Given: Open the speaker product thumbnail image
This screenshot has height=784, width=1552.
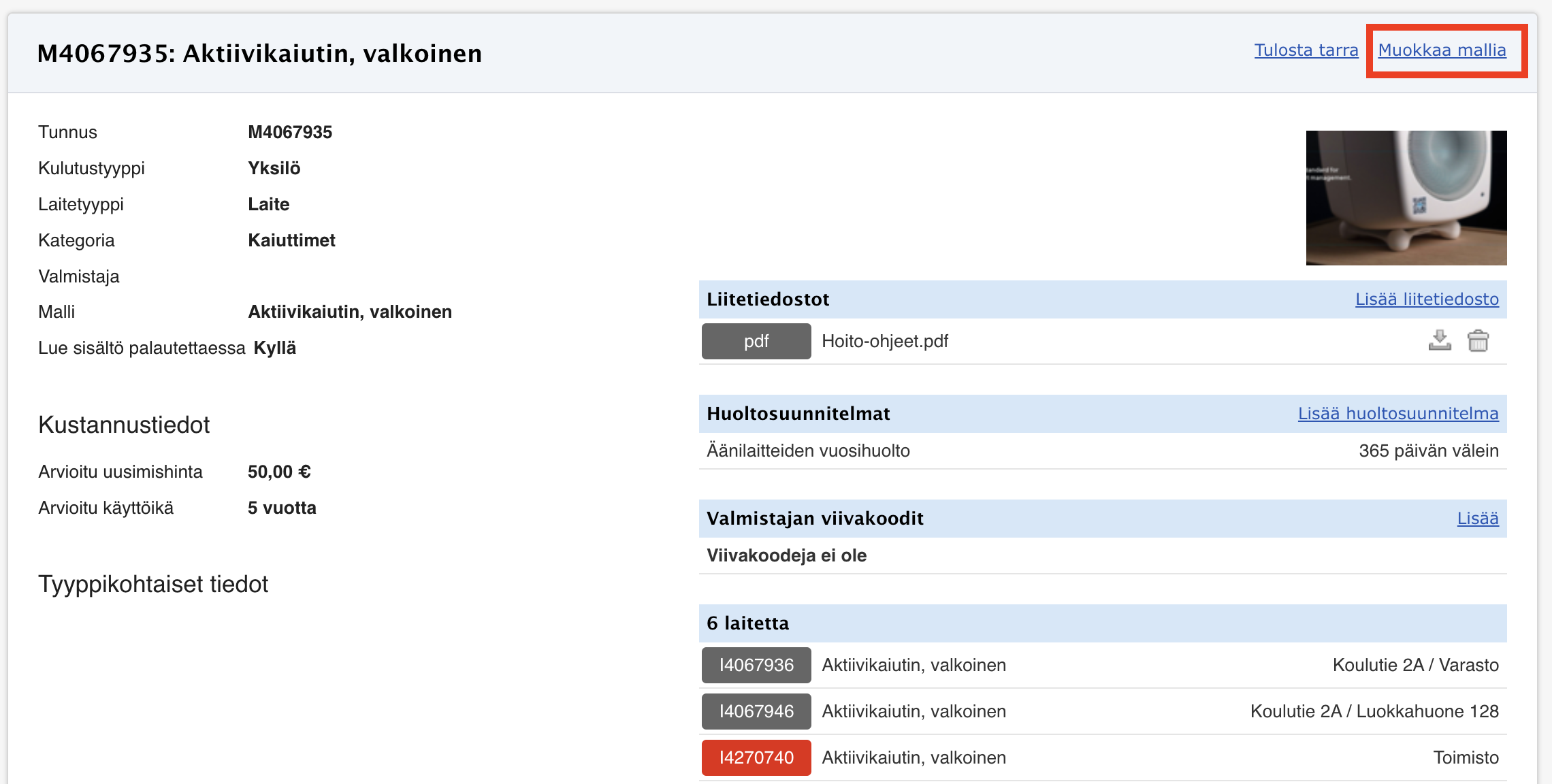Looking at the screenshot, I should (x=1406, y=197).
